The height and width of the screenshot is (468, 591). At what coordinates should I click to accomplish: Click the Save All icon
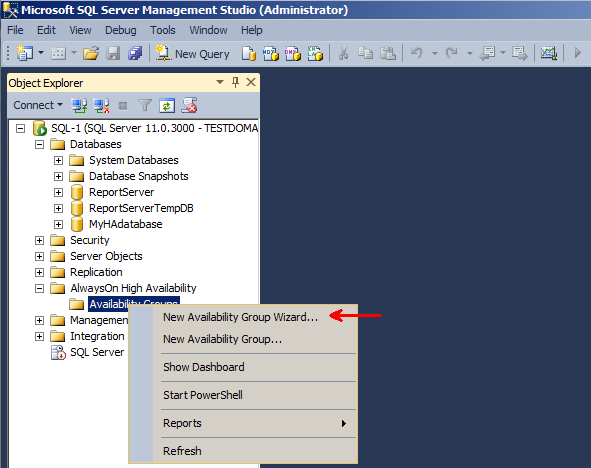(135, 53)
